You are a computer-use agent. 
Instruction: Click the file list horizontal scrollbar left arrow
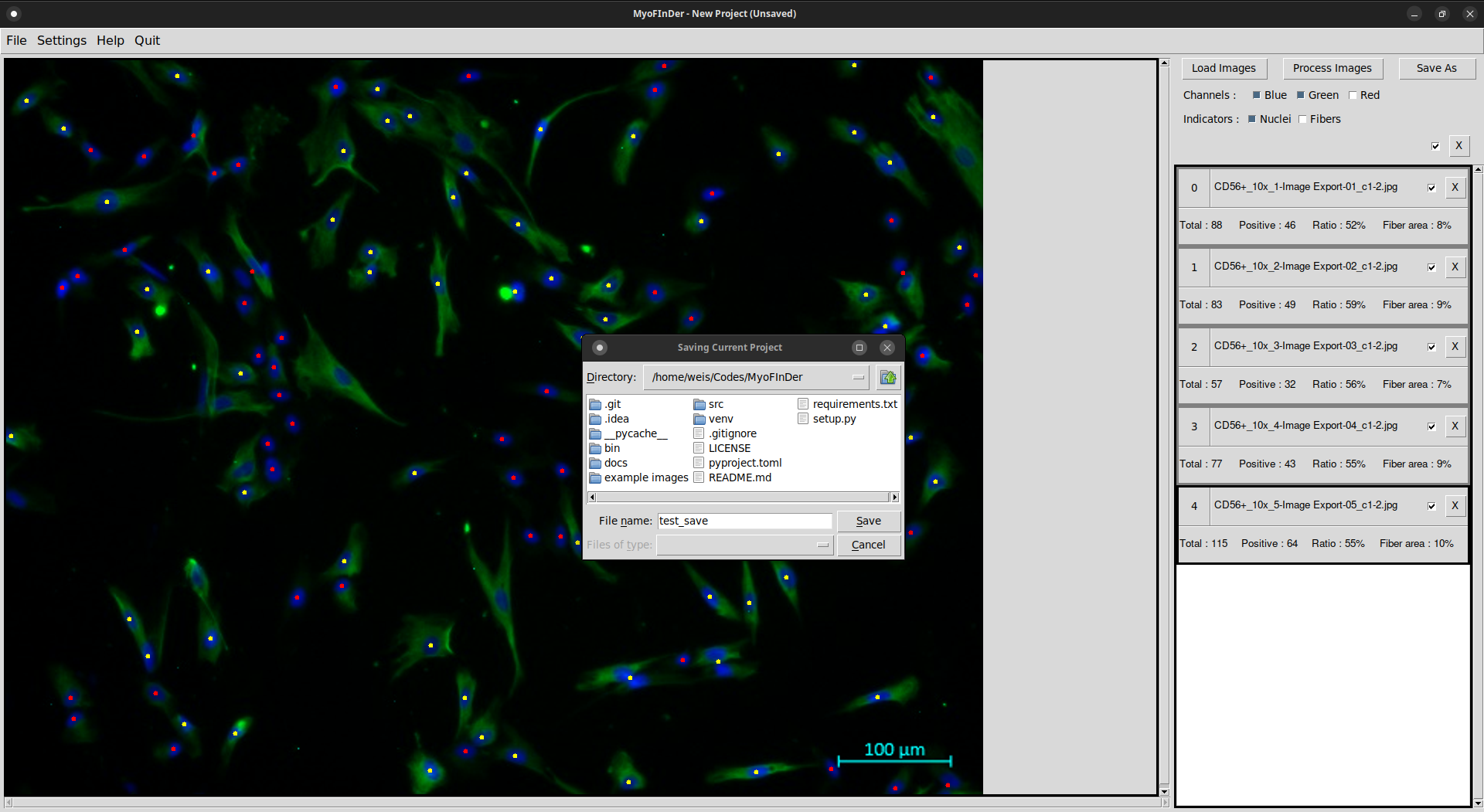[x=593, y=497]
